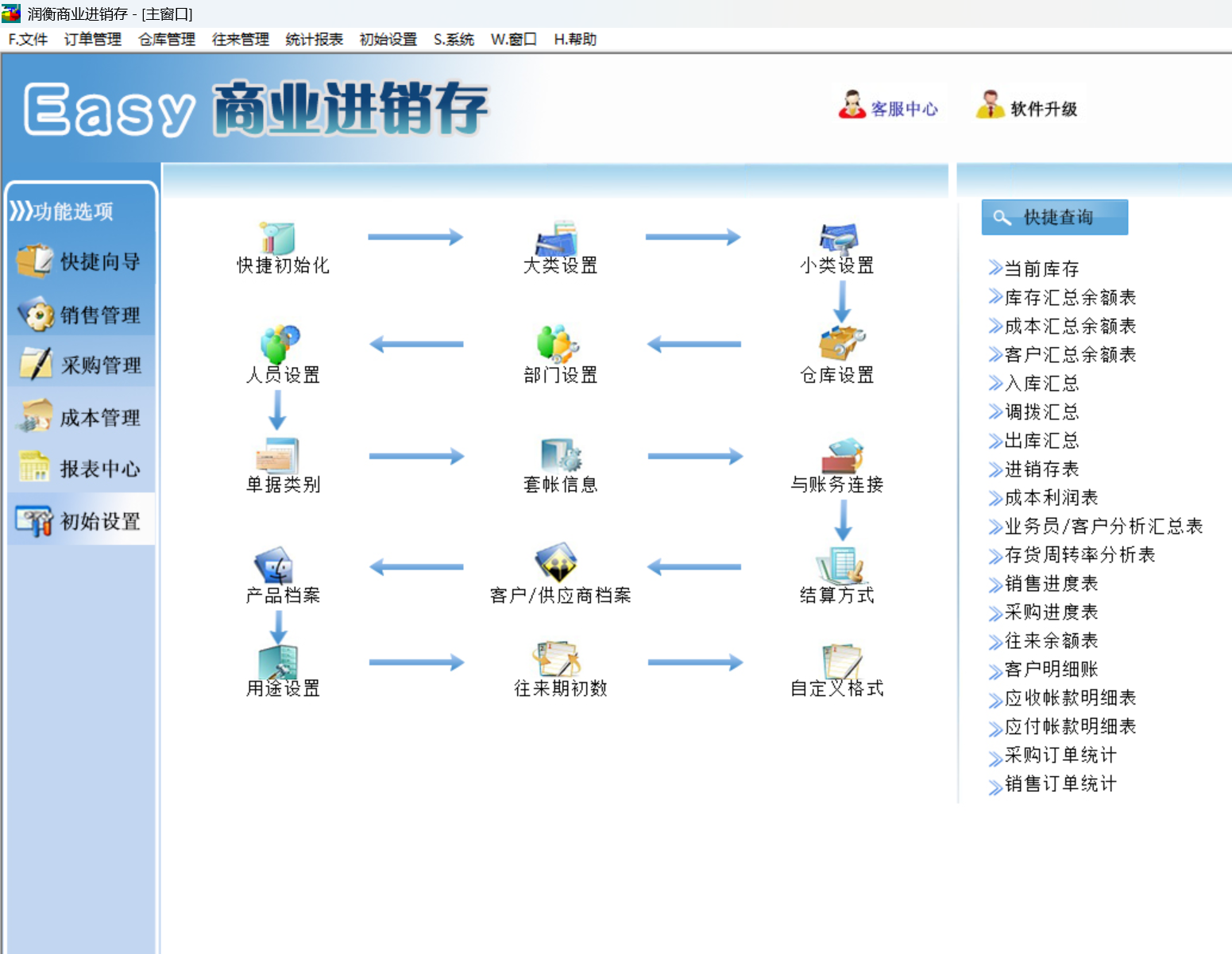Screen dimensions: 1232x954
Task: Open the 自定义格式 custom format icon
Action: click(x=842, y=661)
